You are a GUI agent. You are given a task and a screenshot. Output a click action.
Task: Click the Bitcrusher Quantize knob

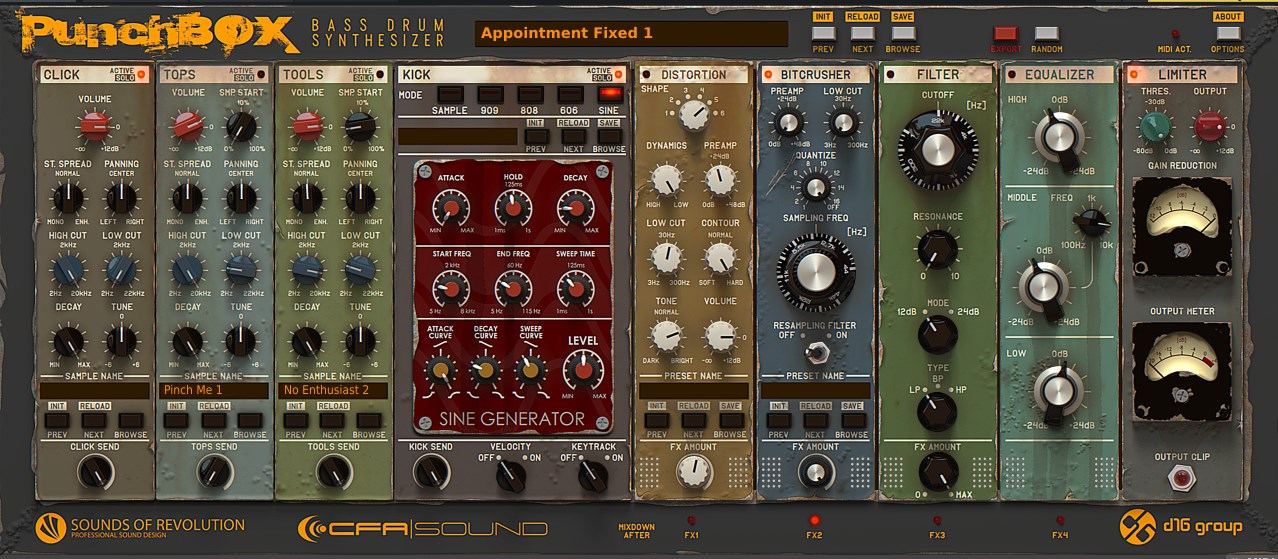(x=816, y=187)
